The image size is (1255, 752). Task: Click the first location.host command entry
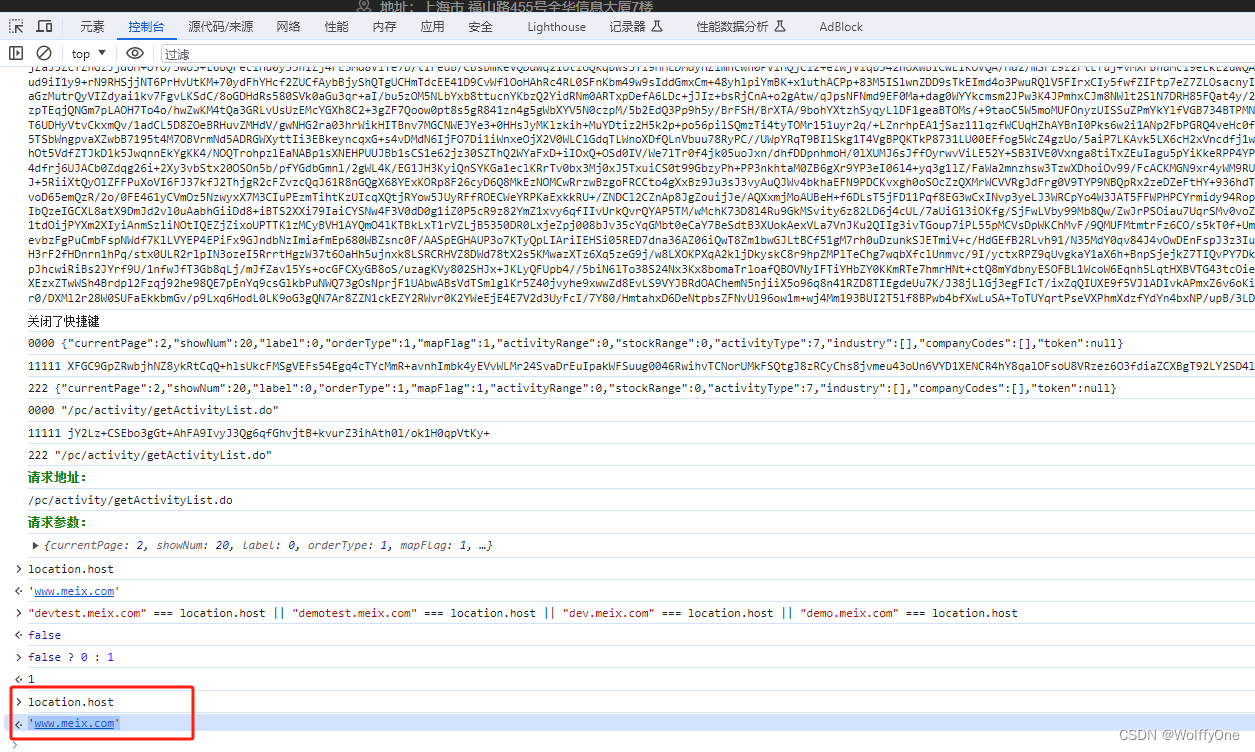click(71, 569)
